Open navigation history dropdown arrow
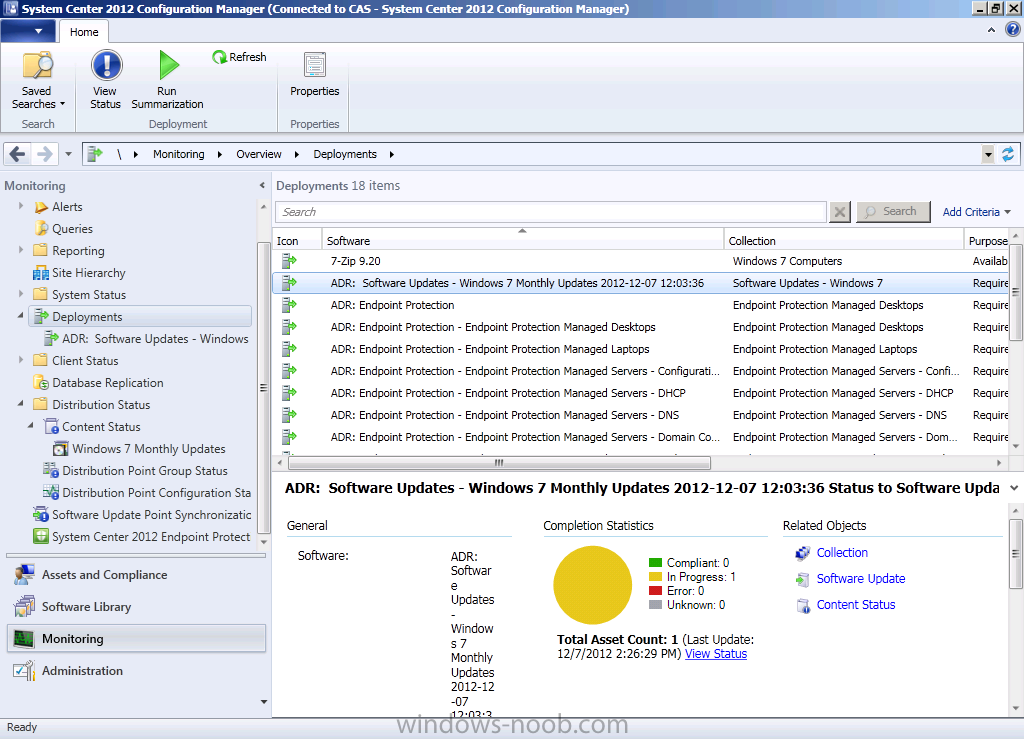The width and height of the screenshot is (1024, 739). (x=68, y=154)
